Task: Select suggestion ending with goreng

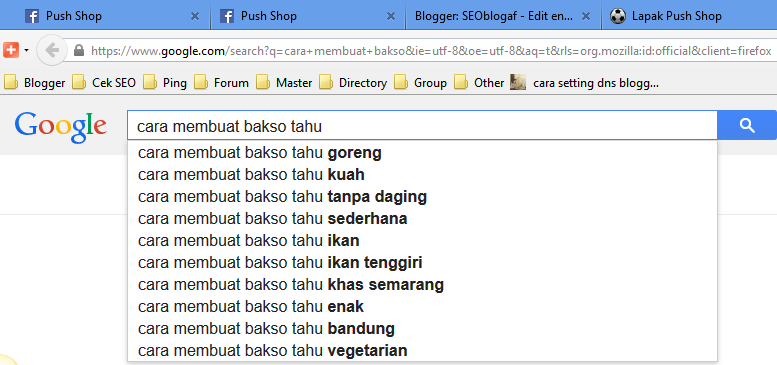Action: click(422, 153)
